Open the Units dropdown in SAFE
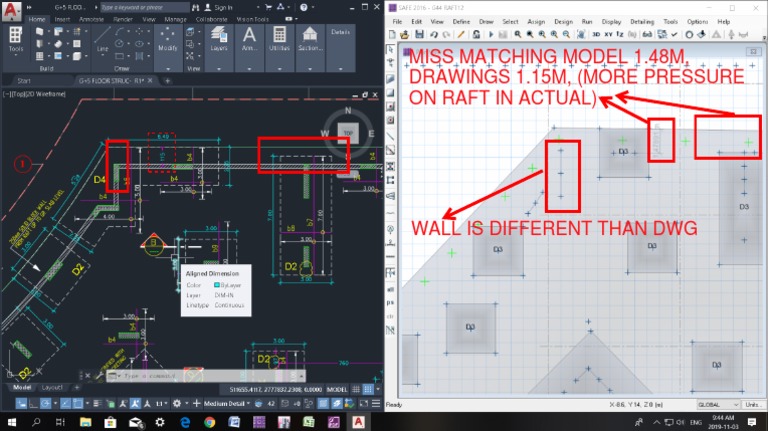The image size is (768, 431). (754, 405)
